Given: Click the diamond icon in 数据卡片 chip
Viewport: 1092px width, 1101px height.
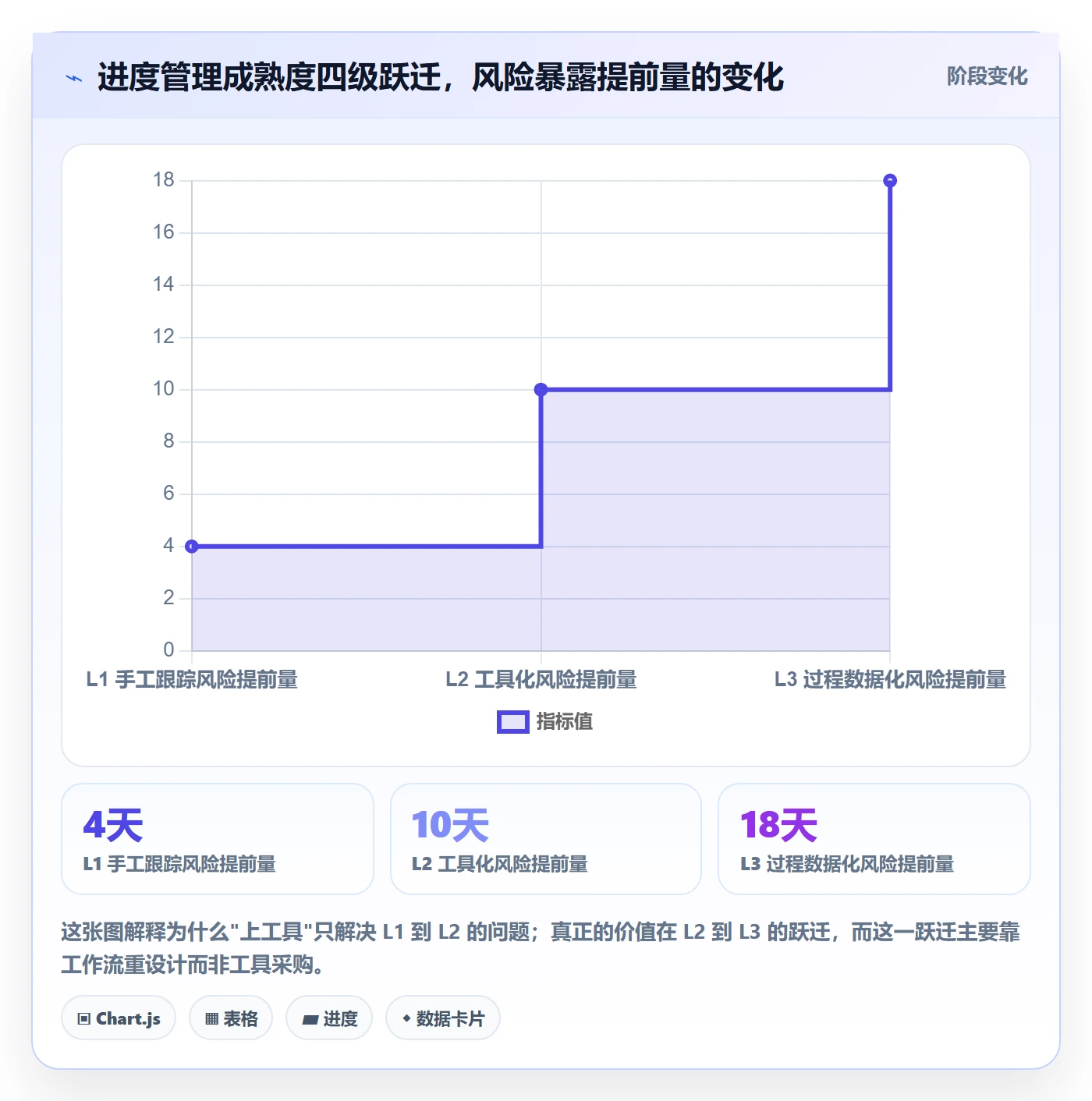Looking at the screenshot, I should (406, 1018).
